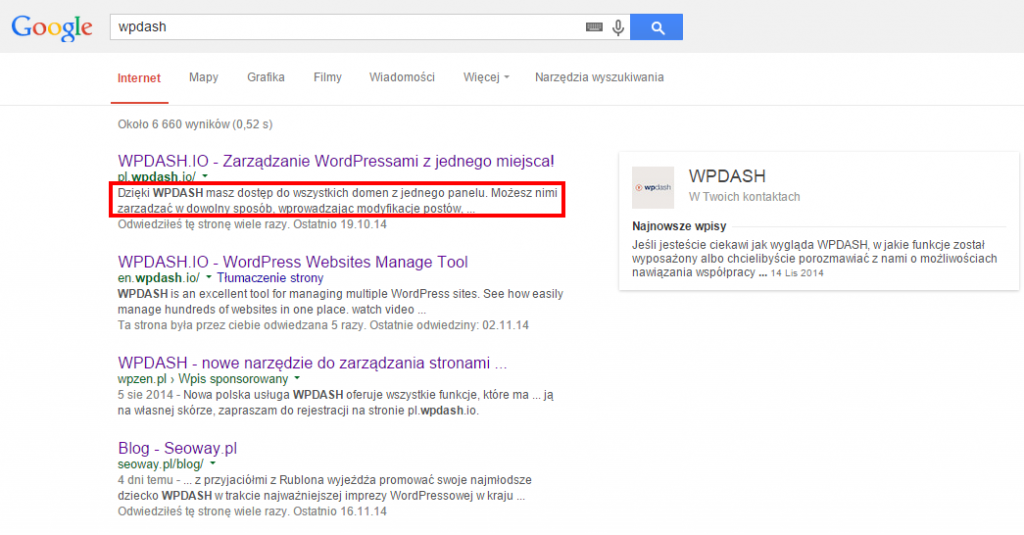The height and width of the screenshot is (535, 1024).
Task: Expand the Więcej dropdown menu
Action: click(486, 78)
